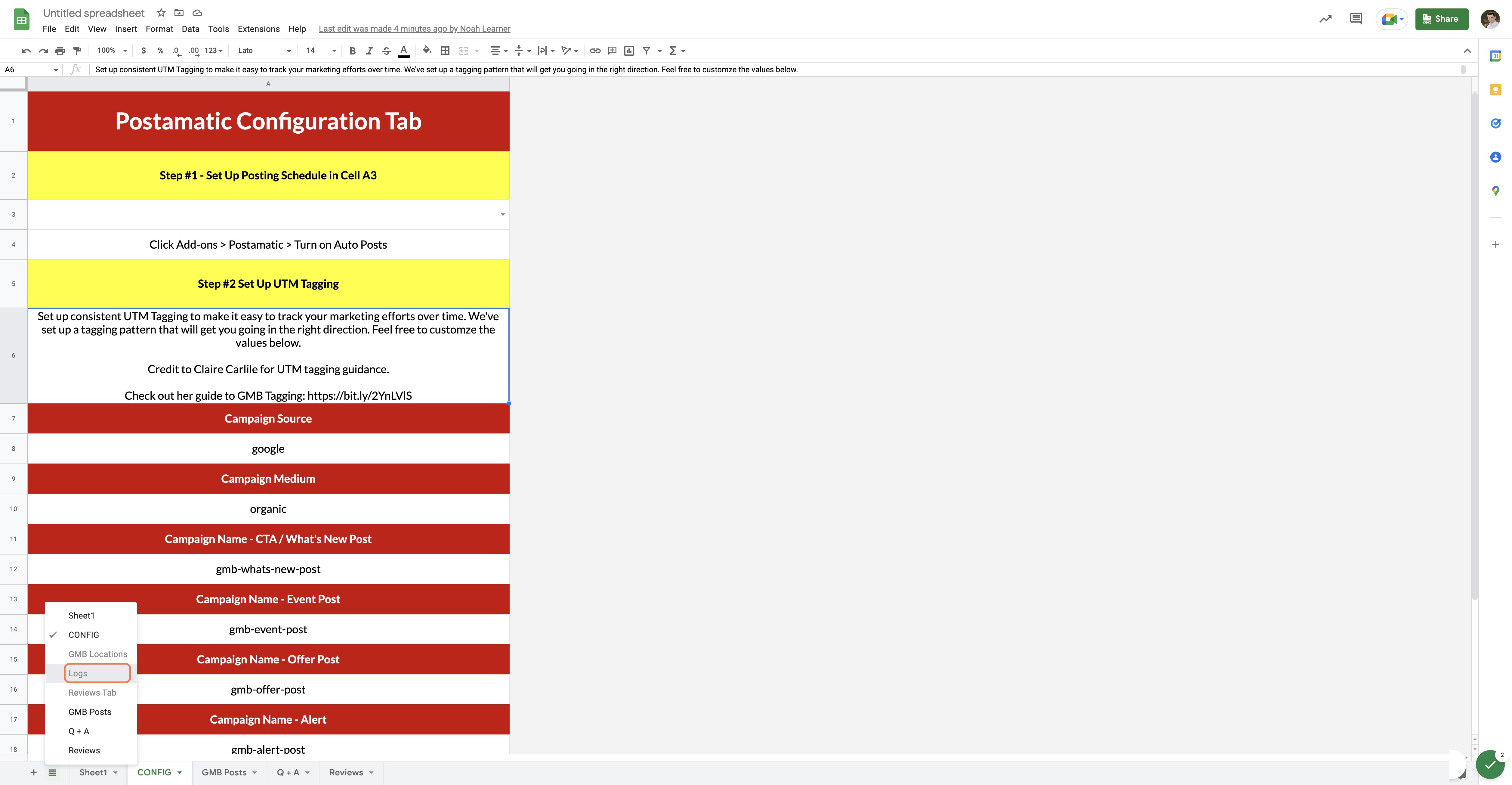Click the Merge cells icon
This screenshot has height=785, width=1512.
tap(463, 51)
